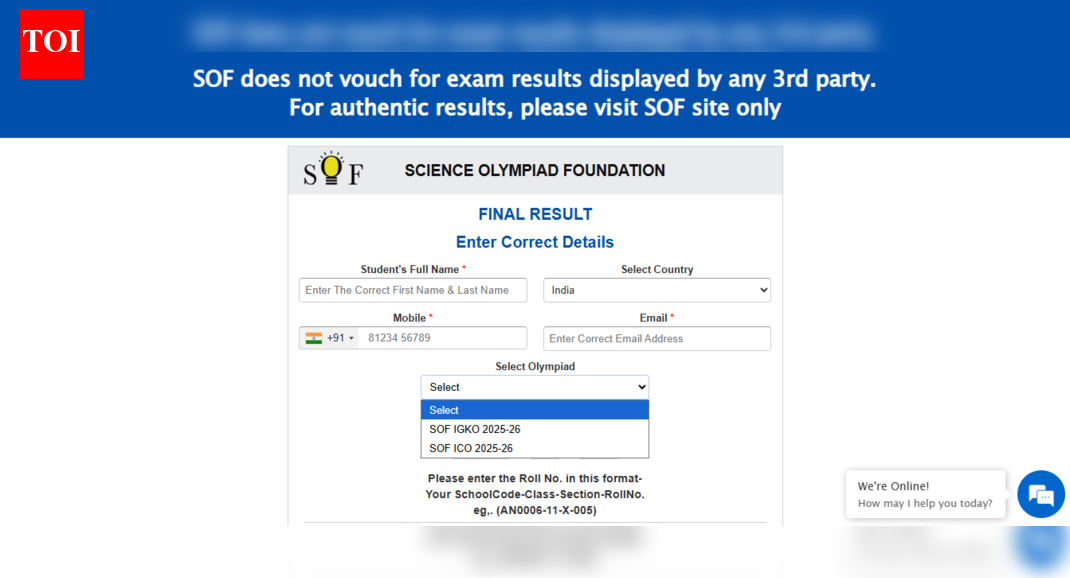This screenshot has height=578, width=1070.
Task: Open the Select Olympiad dropdown
Action: click(534, 386)
